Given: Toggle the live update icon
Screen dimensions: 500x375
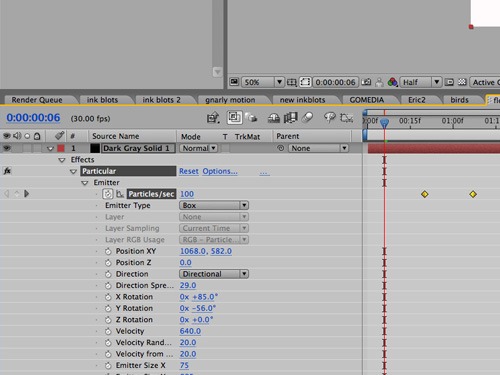Looking at the screenshot, I should point(234,117).
